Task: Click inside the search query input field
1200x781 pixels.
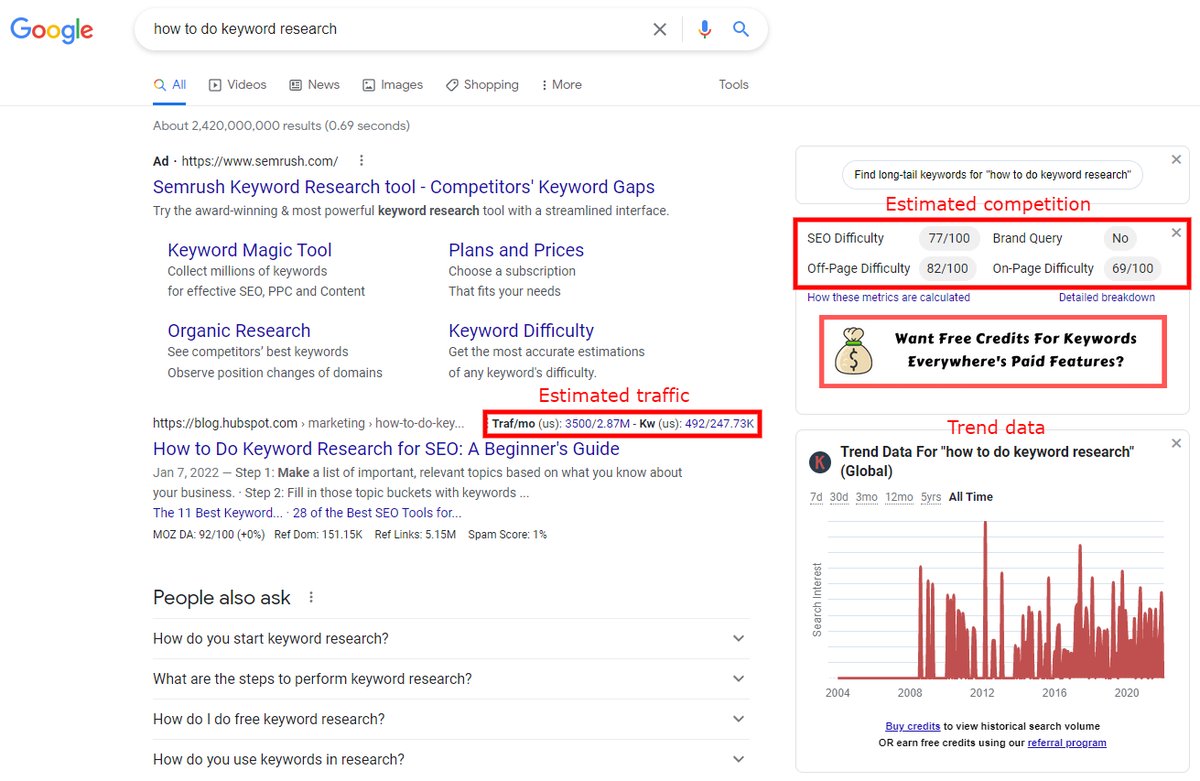Action: [x=390, y=30]
